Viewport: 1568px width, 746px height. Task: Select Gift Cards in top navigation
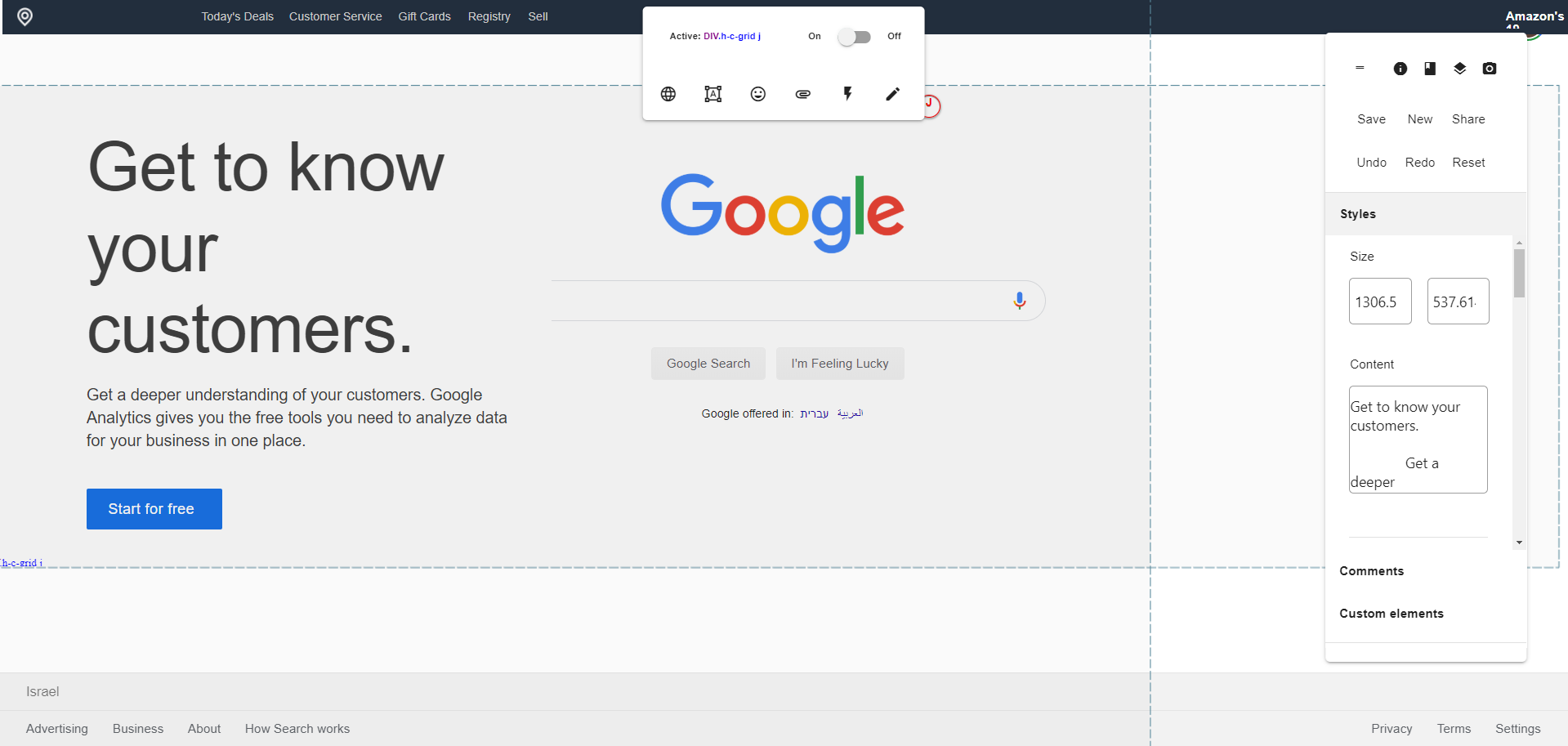[x=425, y=16]
